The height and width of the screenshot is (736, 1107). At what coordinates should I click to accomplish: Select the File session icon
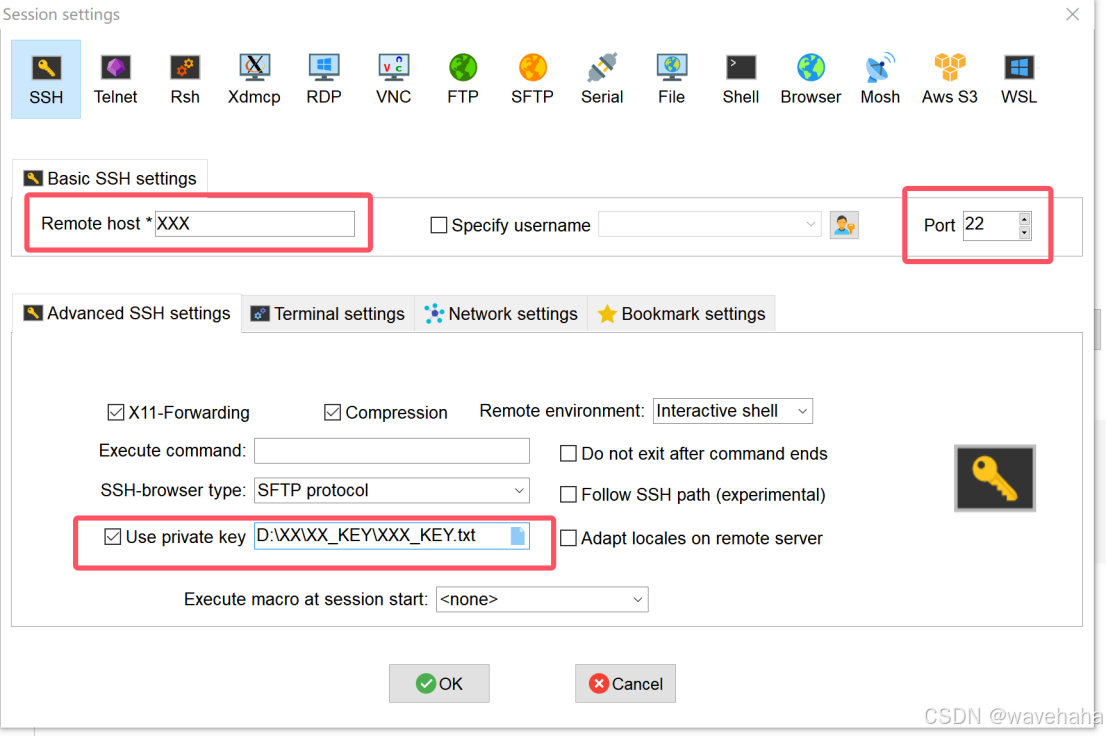click(x=671, y=79)
